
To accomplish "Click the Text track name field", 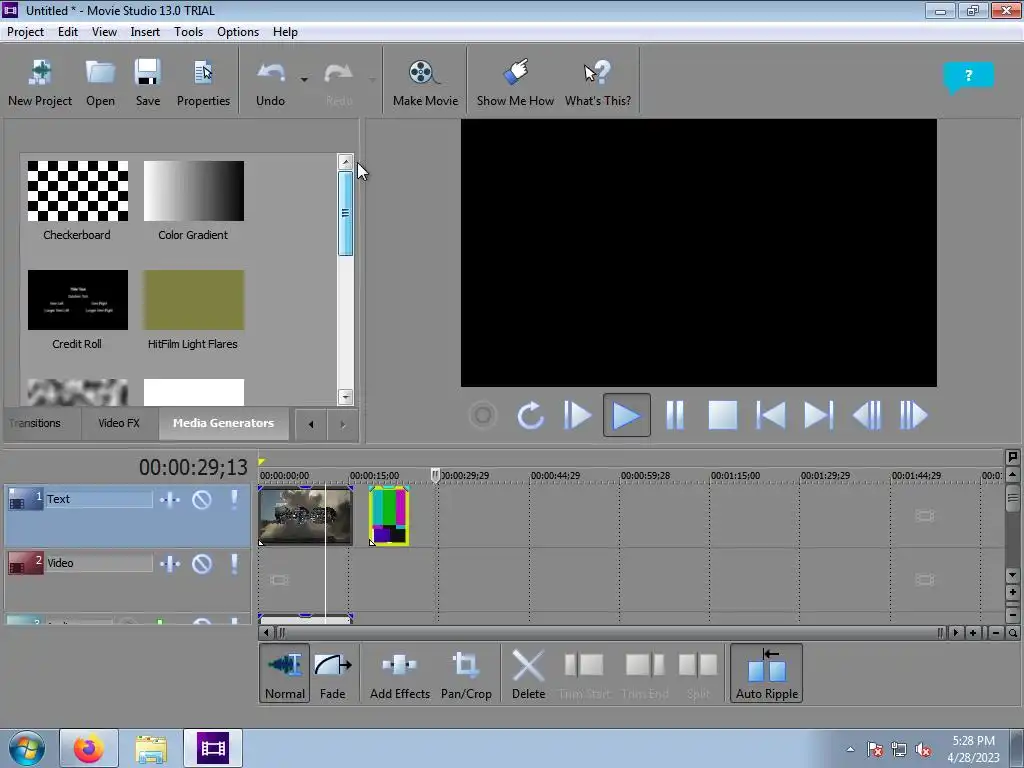I will (x=99, y=499).
